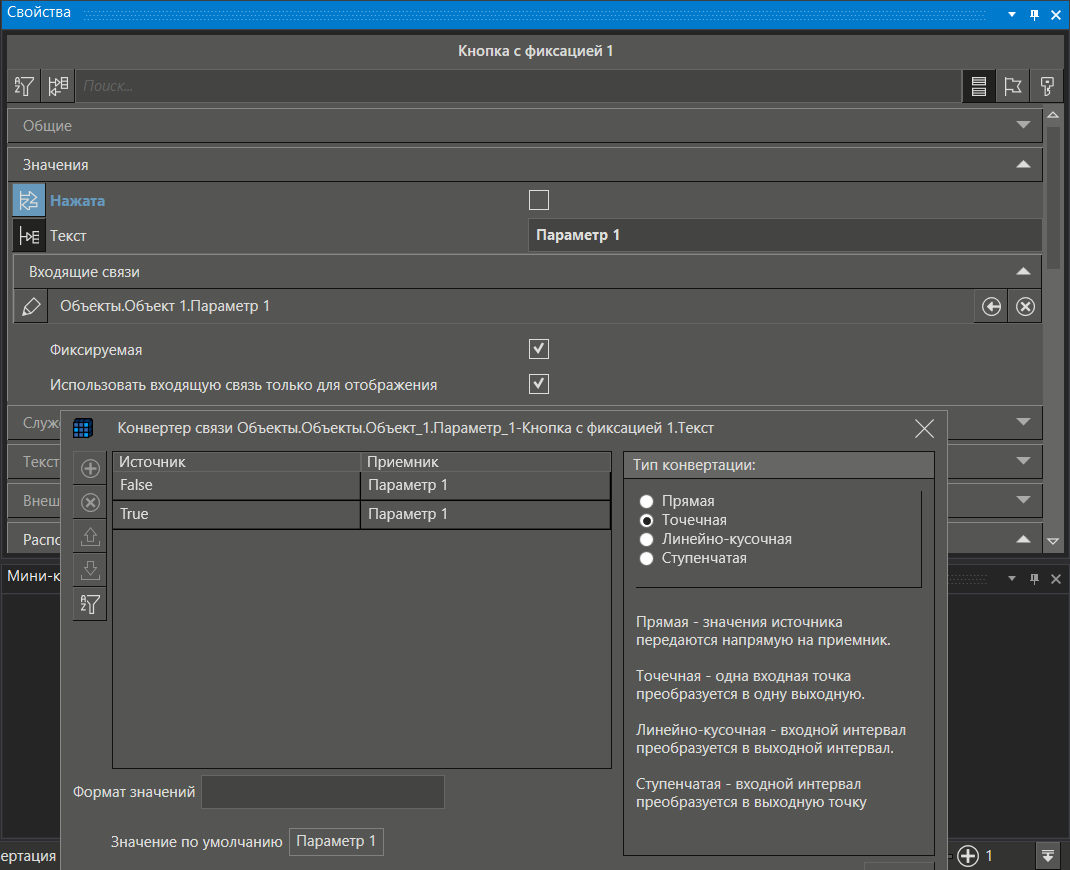Expand the Общие section
The image size is (1070, 870).
[x=1022, y=126]
